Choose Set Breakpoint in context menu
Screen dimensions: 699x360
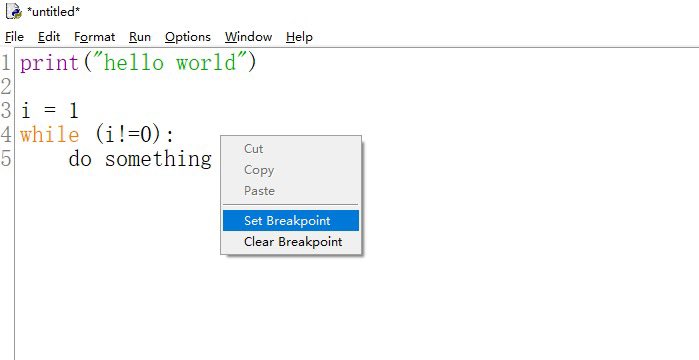point(291,221)
